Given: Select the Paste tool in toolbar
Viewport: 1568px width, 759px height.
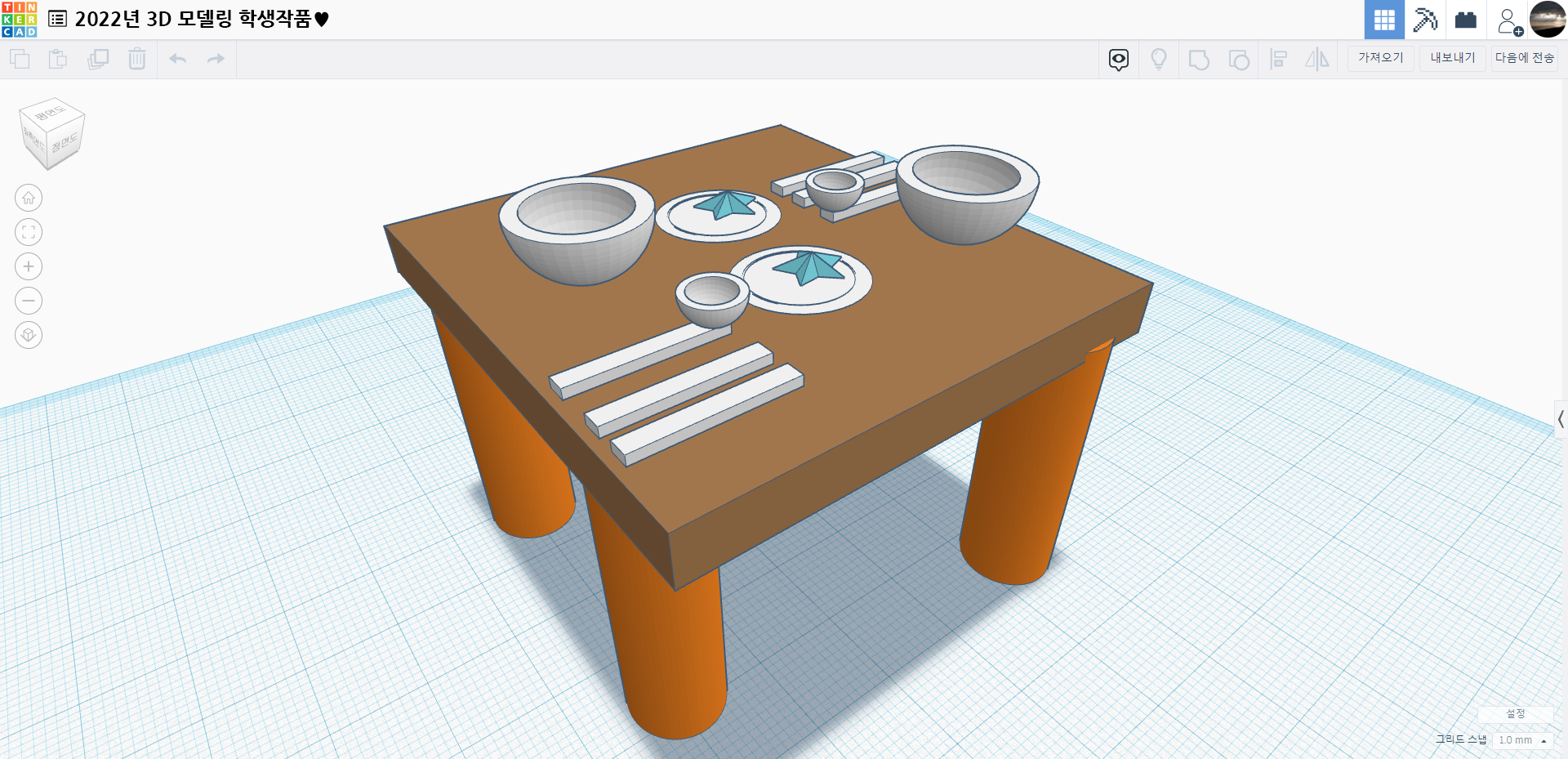Looking at the screenshot, I should point(58,59).
